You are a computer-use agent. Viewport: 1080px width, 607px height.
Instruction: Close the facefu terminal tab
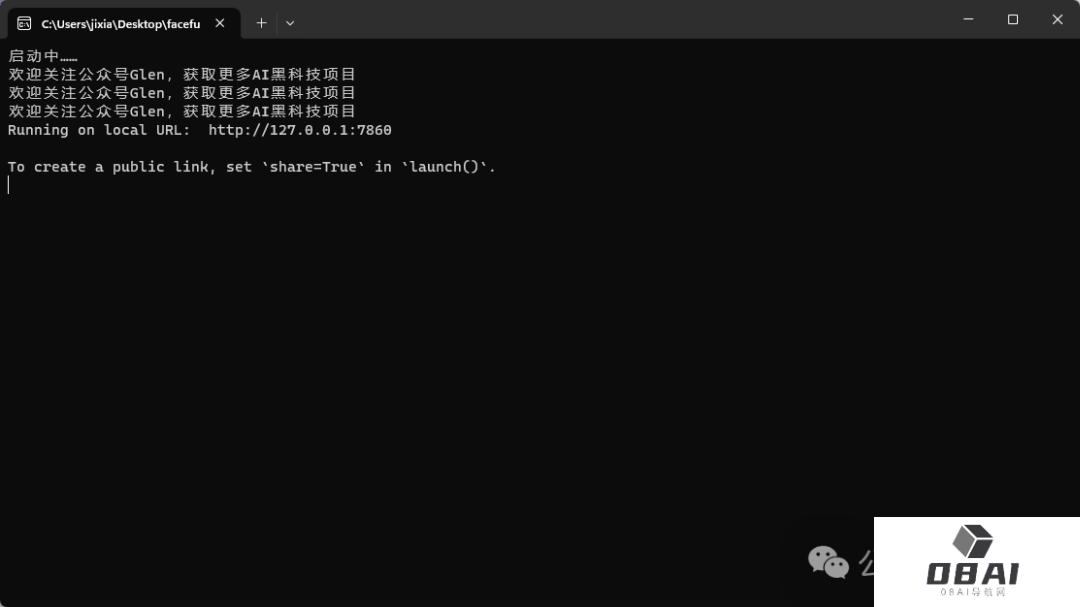click(220, 23)
